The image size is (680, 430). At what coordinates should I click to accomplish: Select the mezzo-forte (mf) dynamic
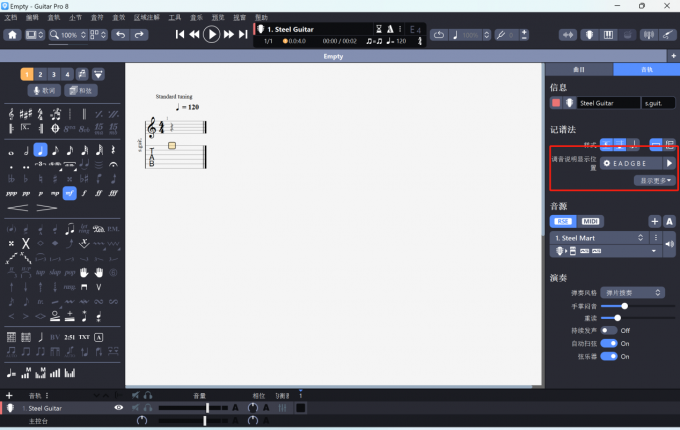pyautogui.click(x=69, y=193)
